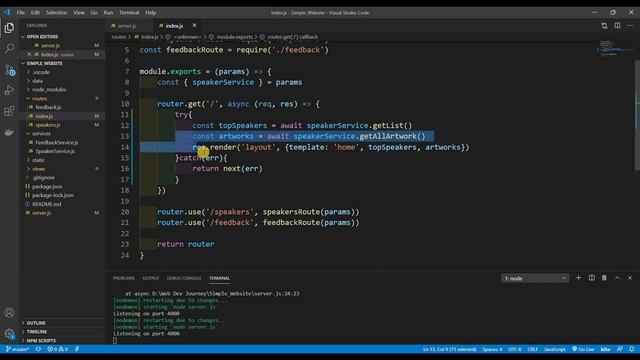Click Go Live in the status bar
Image resolution: width=640 pixels, height=360 pixels.
tap(583, 349)
